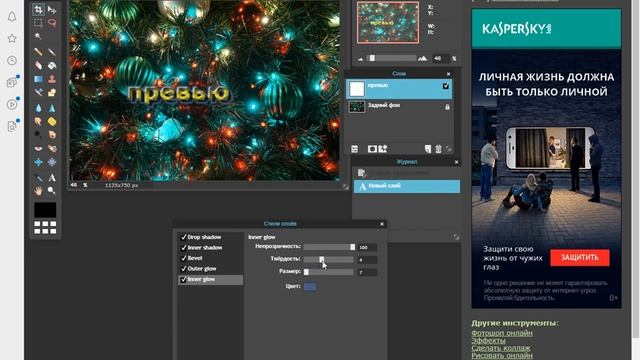
Task: Click zoom-in large mountain icon in Navigator
Action: 422,58
